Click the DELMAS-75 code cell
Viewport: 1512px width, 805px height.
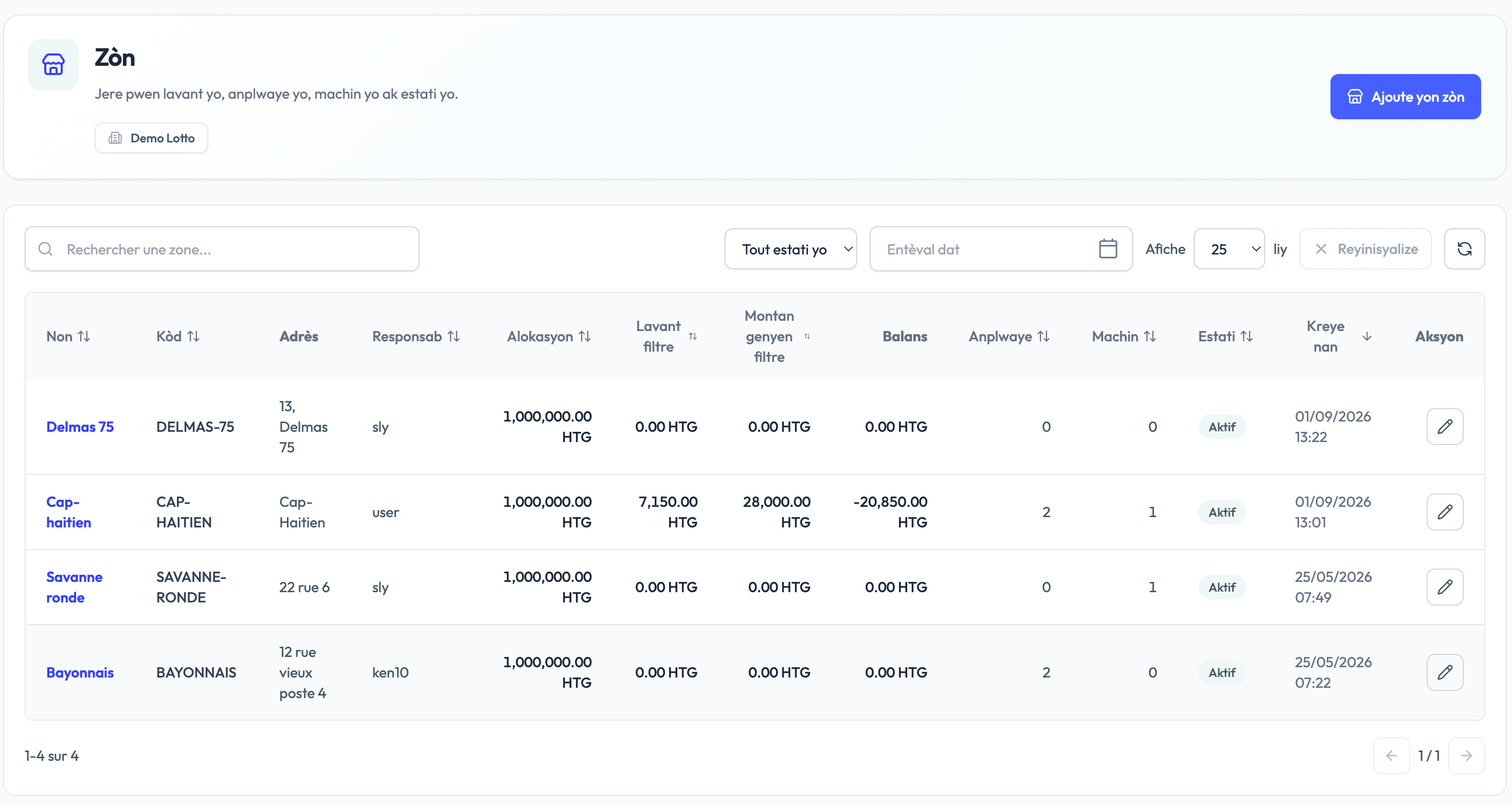(195, 427)
